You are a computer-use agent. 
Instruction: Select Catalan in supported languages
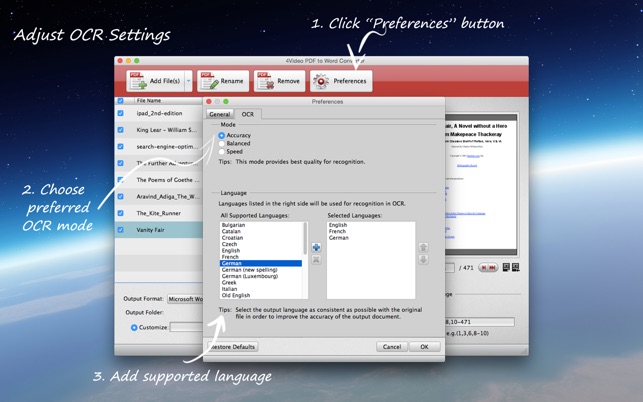tap(231, 231)
